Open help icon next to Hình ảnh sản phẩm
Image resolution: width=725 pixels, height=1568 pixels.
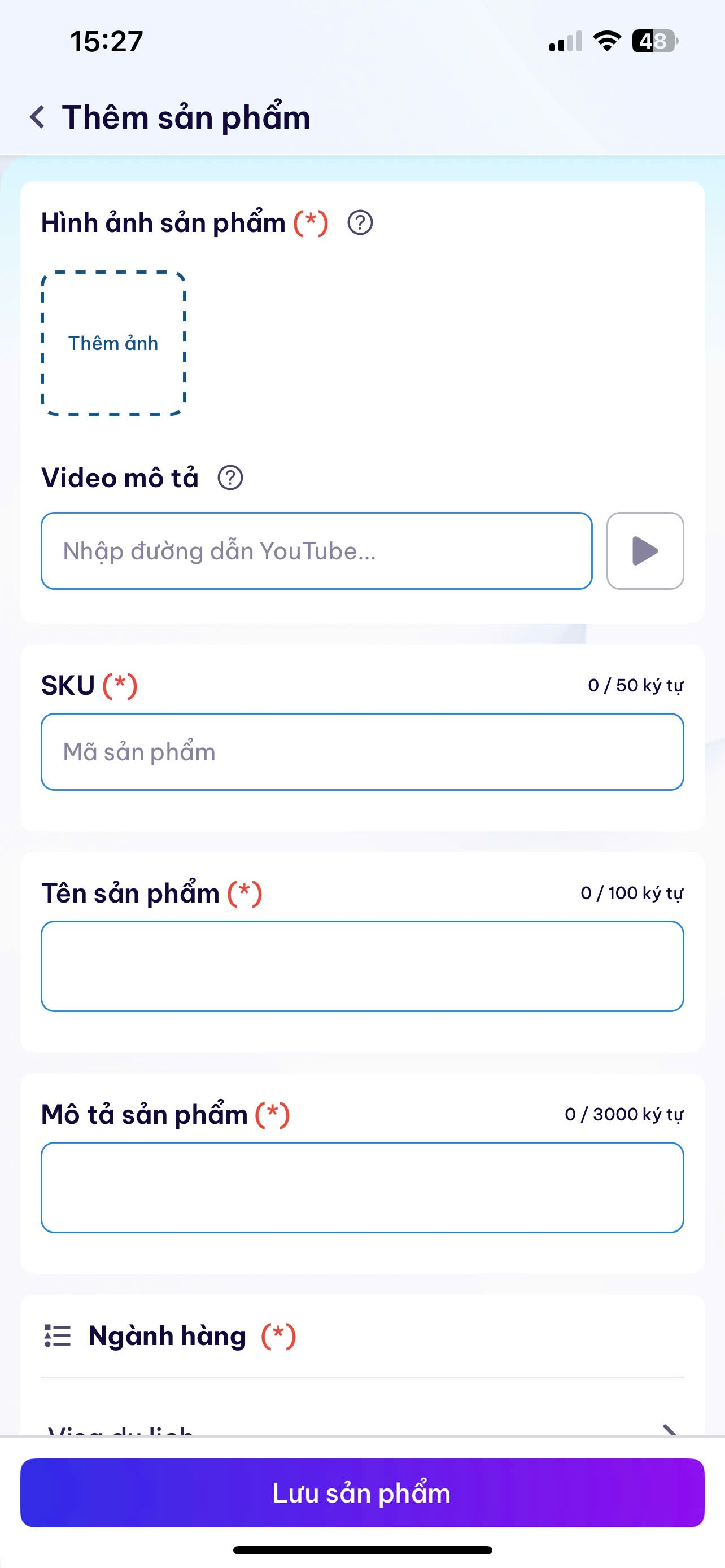pyautogui.click(x=360, y=223)
